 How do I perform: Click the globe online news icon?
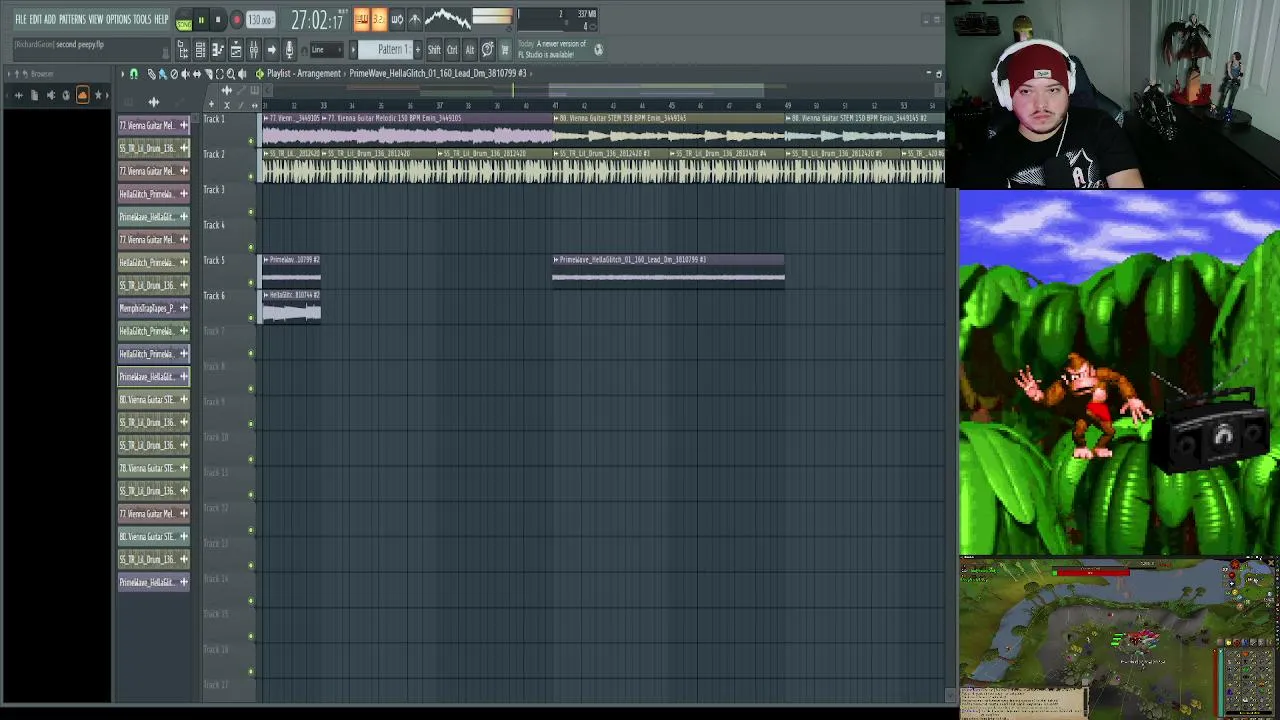tap(598, 49)
